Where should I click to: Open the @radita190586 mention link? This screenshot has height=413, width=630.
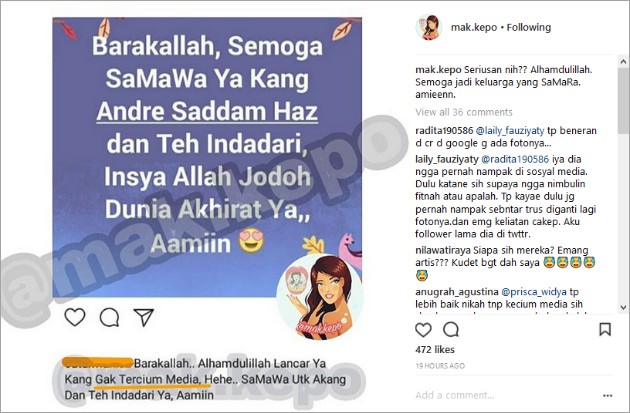(x=515, y=159)
